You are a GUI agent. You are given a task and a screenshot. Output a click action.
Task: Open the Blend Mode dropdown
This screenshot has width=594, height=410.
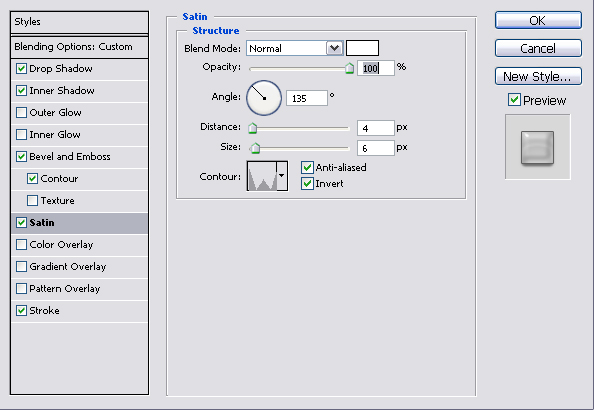point(295,49)
